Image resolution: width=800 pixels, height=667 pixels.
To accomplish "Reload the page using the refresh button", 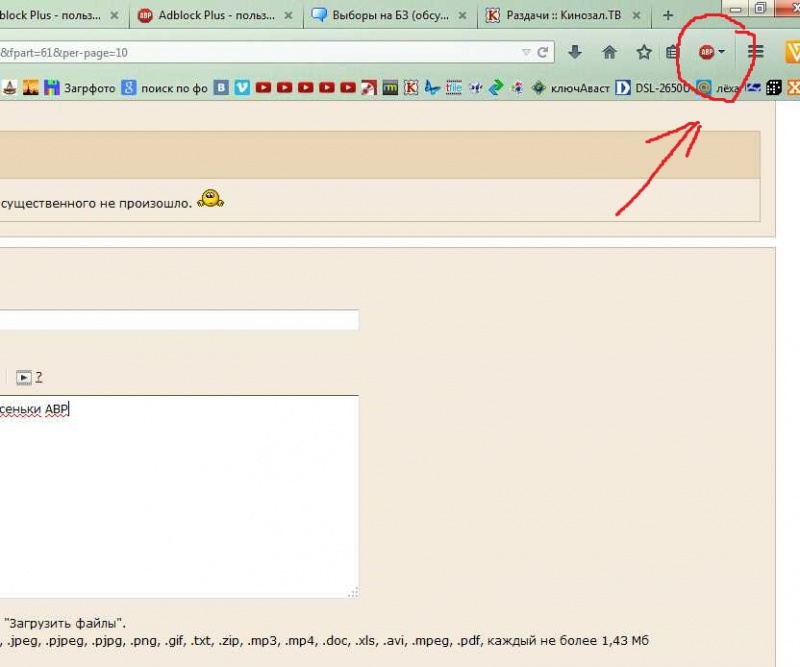I will pyautogui.click(x=543, y=52).
